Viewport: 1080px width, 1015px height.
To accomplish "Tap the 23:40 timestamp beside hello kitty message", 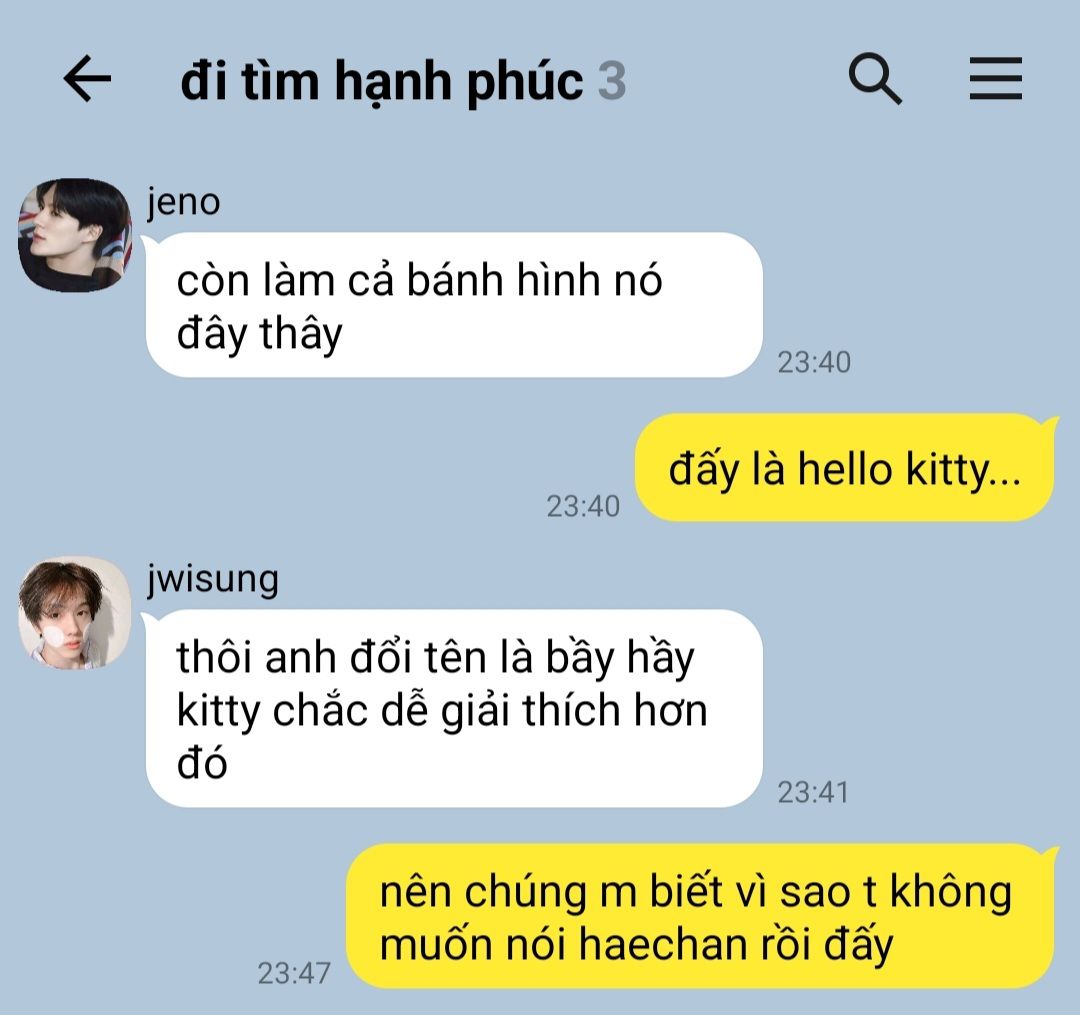I will (x=583, y=506).
